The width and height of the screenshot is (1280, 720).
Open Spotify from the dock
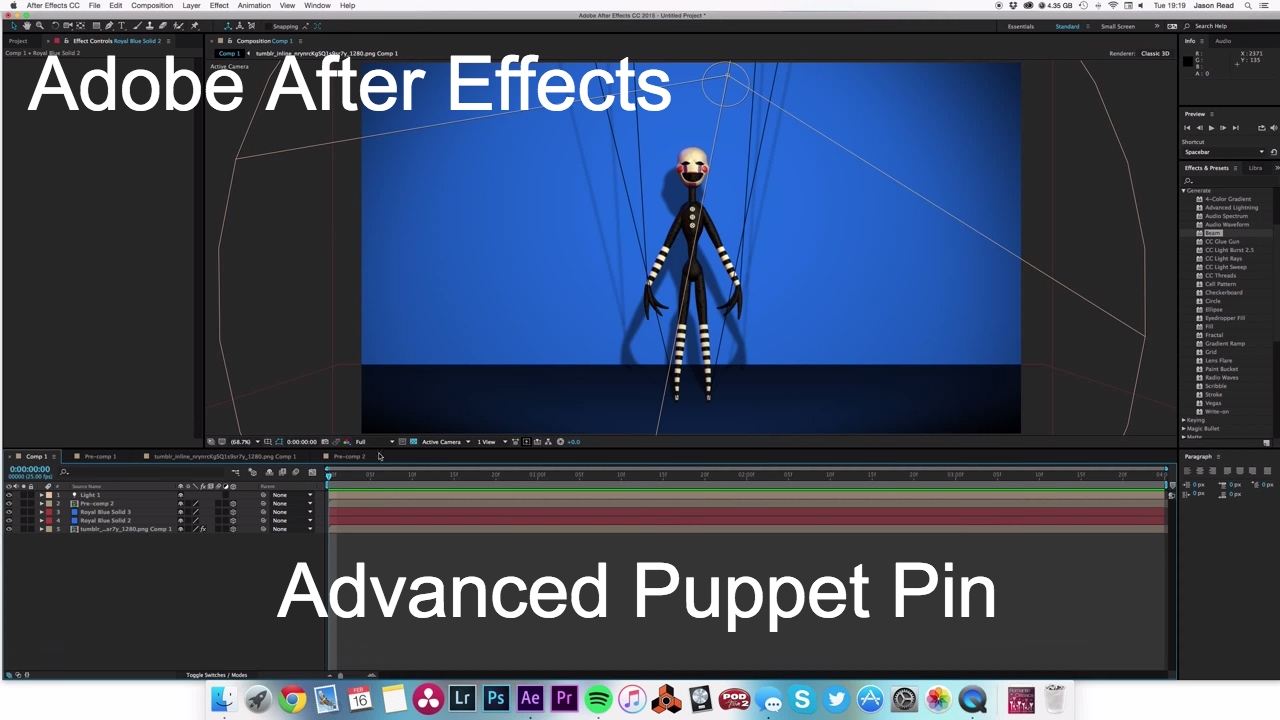point(598,699)
